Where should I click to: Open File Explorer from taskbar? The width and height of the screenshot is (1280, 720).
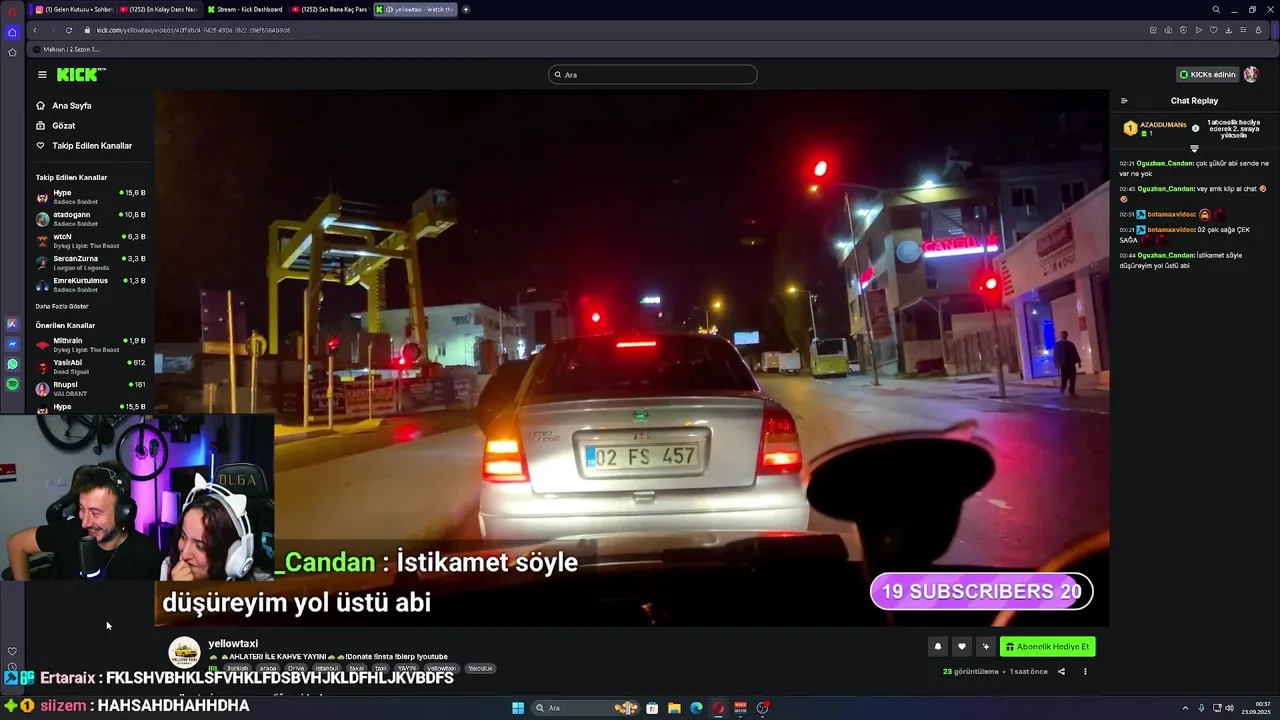(674, 708)
